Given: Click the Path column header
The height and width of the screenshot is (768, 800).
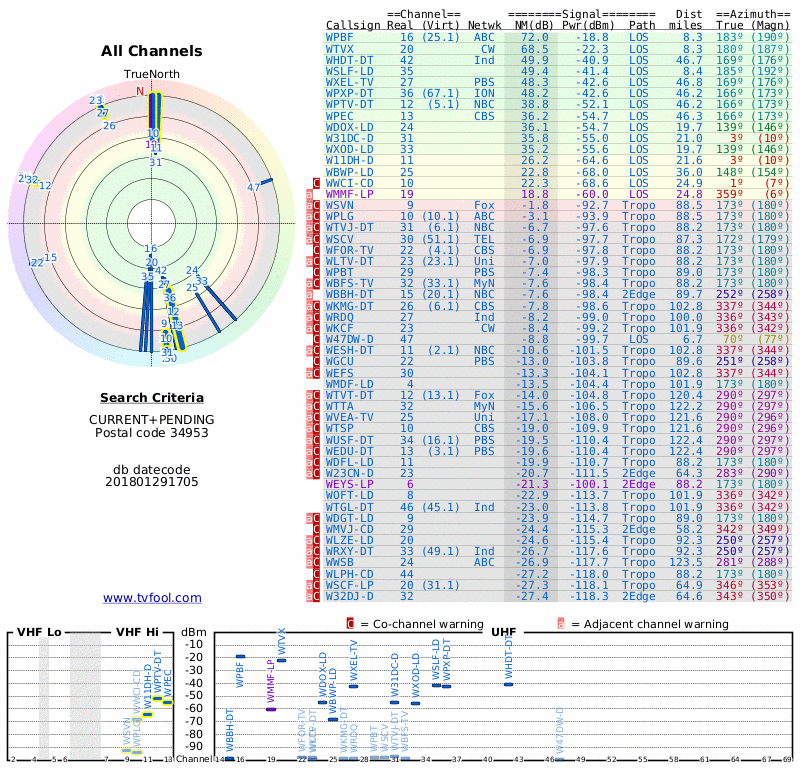Looking at the screenshot, I should coord(642,25).
